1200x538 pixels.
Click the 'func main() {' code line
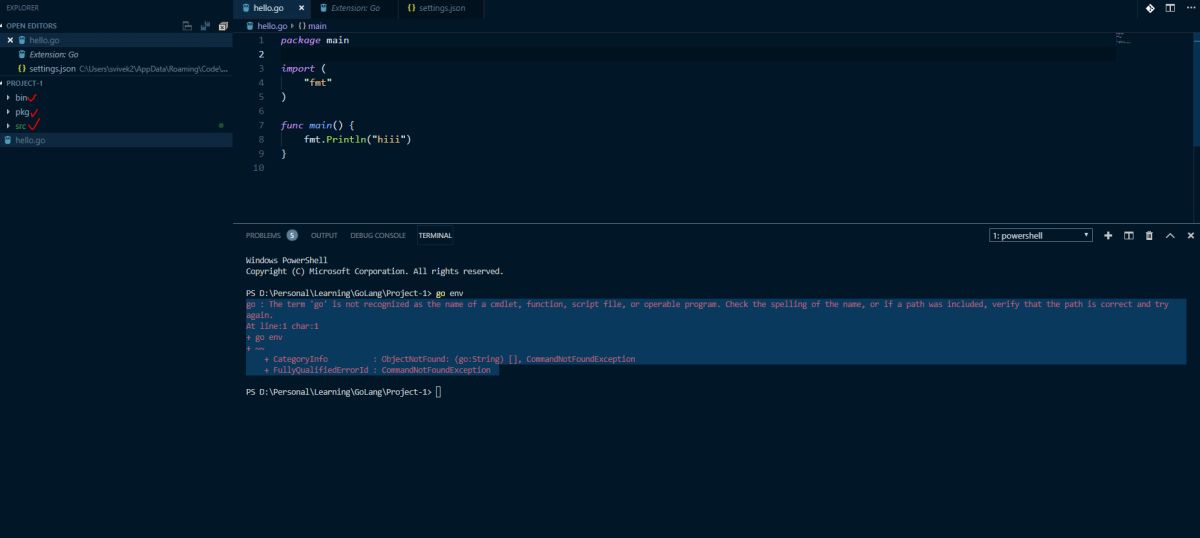318,125
